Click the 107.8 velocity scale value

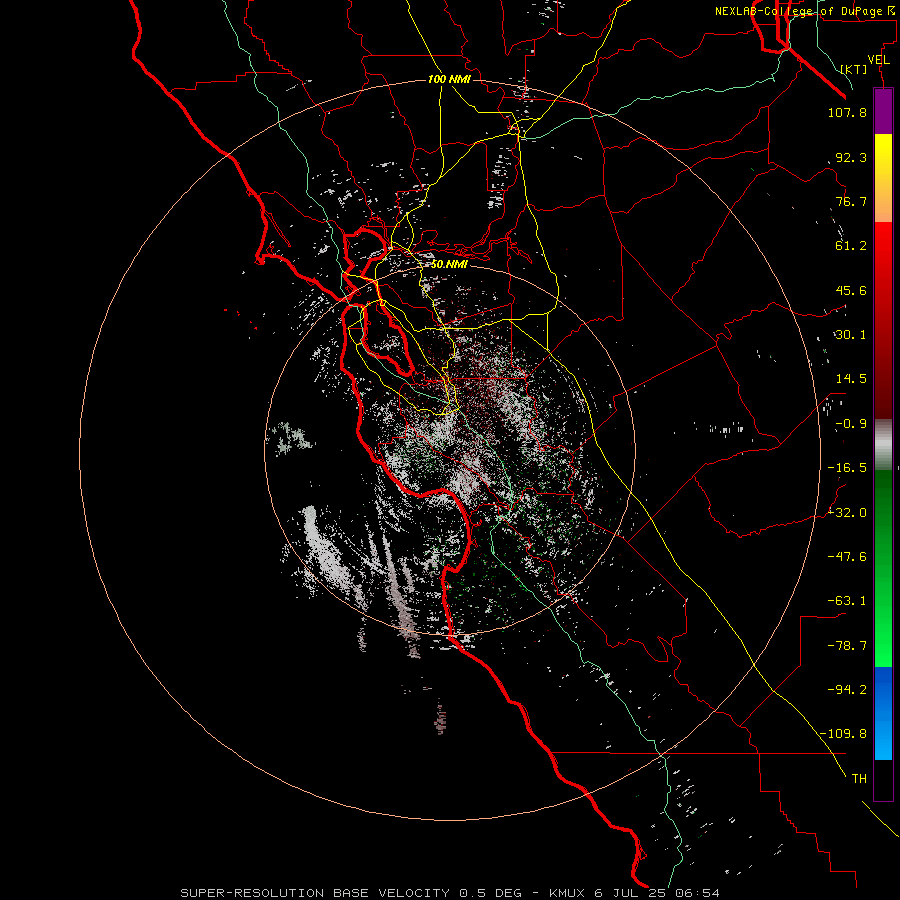(847, 112)
